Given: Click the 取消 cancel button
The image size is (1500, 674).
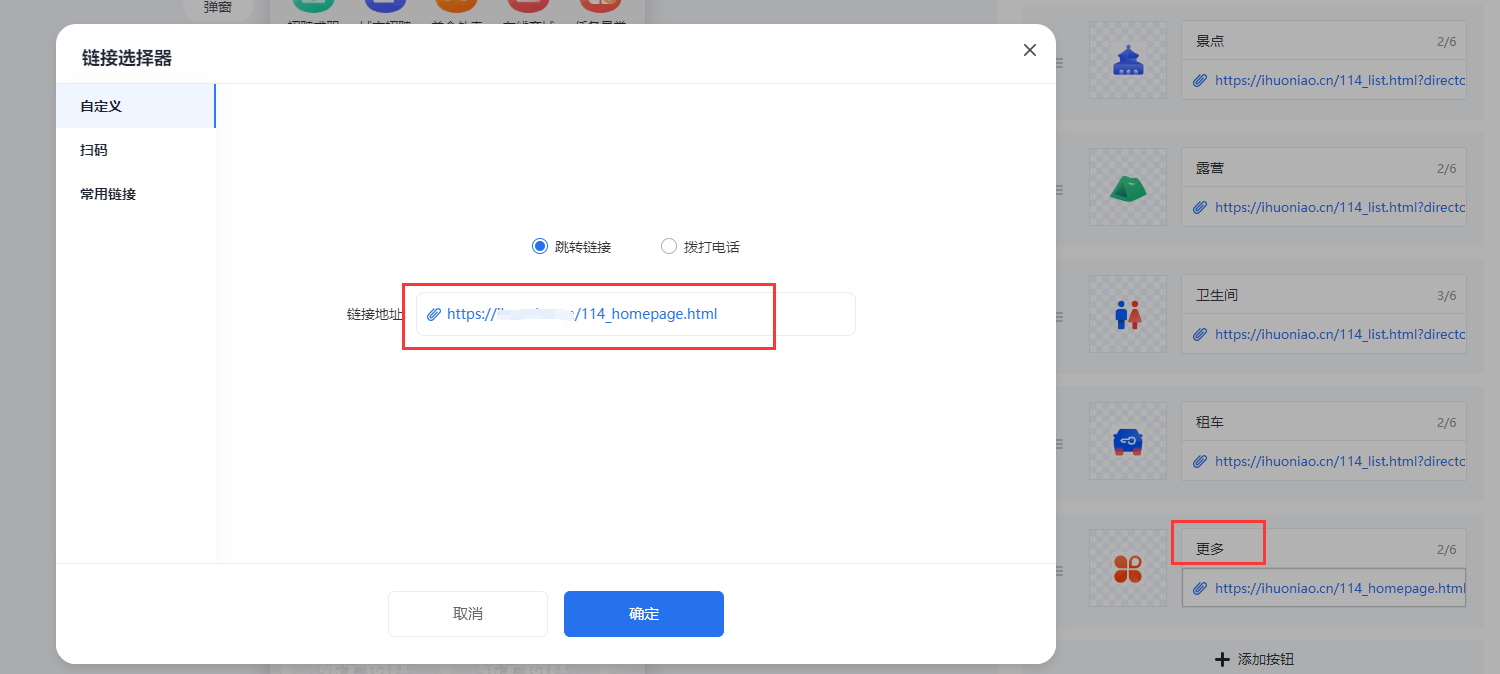Looking at the screenshot, I should pos(468,614).
